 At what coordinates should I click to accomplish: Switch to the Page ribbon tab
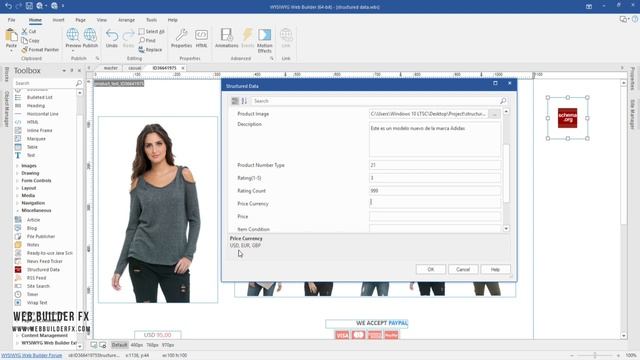80,20
